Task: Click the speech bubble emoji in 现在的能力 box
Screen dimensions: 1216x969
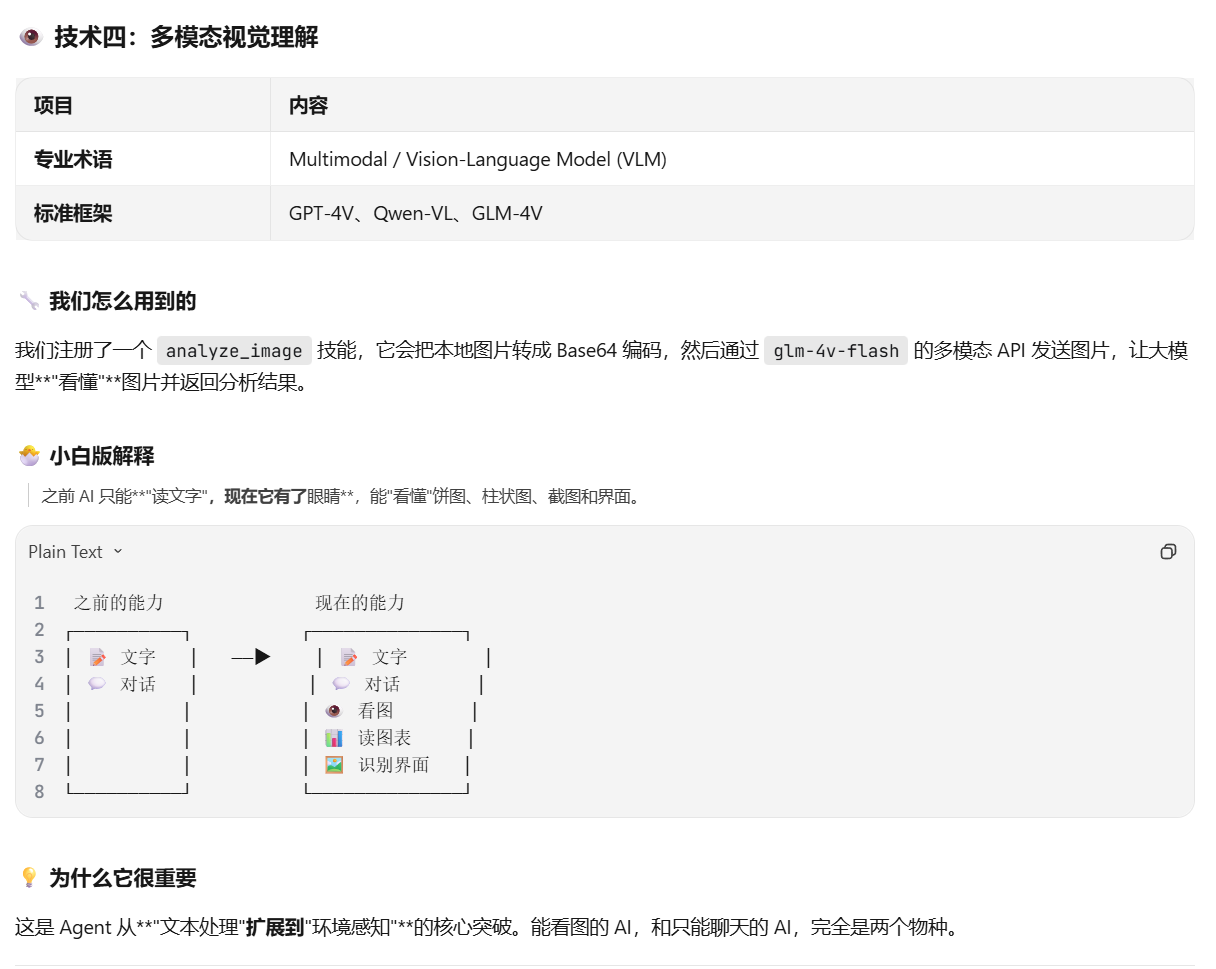Action: click(341, 684)
